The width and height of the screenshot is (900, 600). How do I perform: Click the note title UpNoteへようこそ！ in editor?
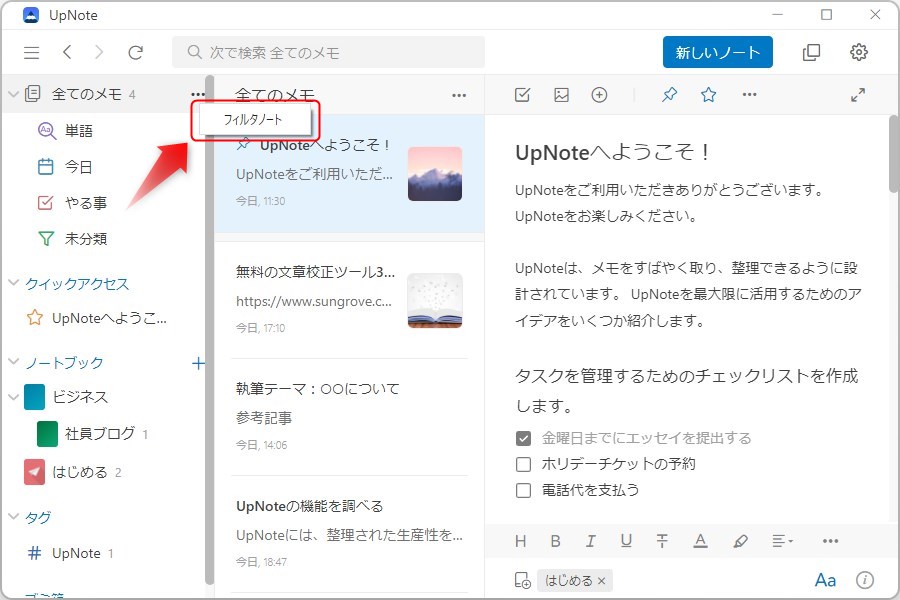(612, 153)
